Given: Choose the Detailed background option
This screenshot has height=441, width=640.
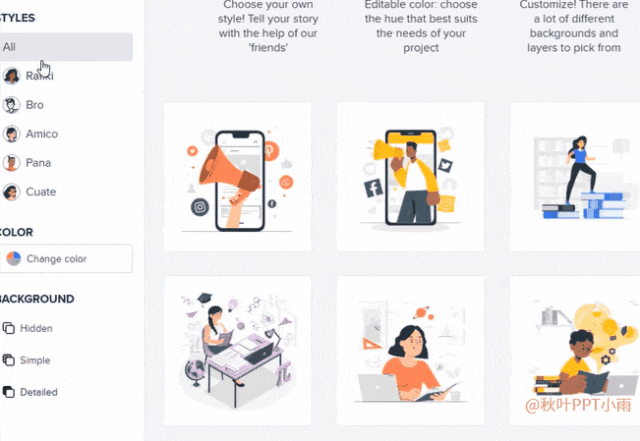Looking at the screenshot, I should click(39, 392).
